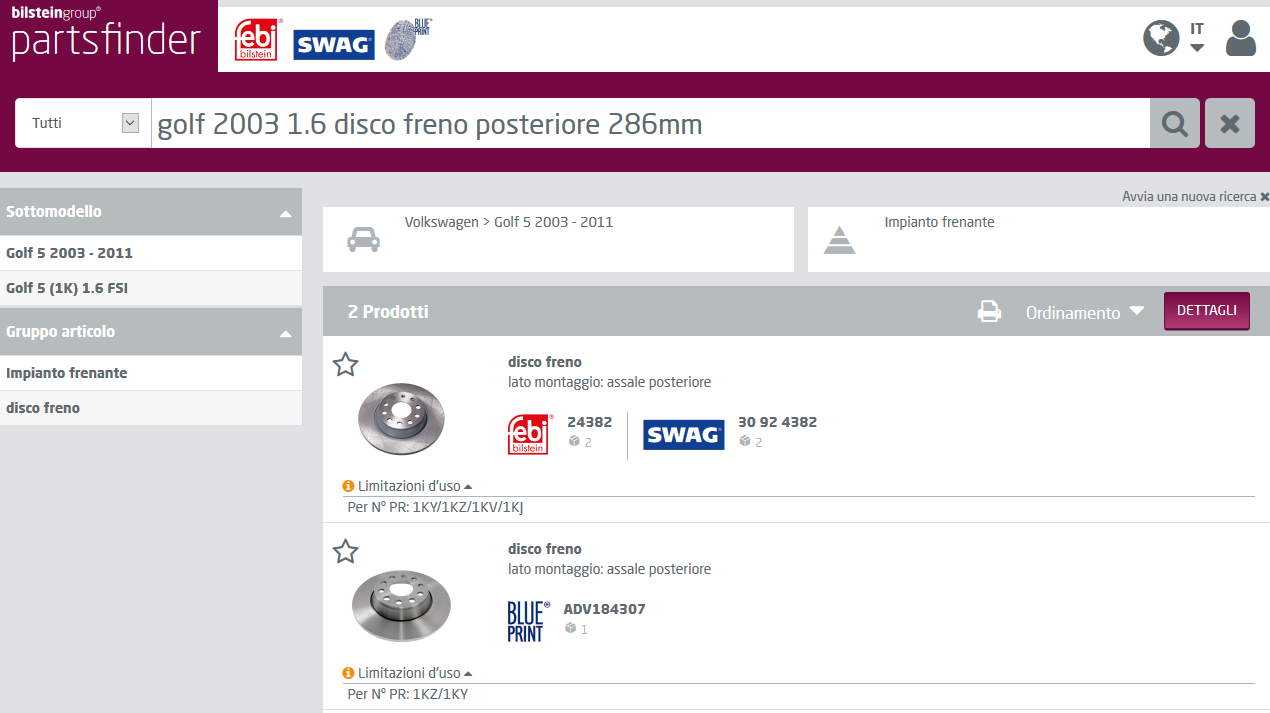Click first product's lato montaggio text

point(609,382)
